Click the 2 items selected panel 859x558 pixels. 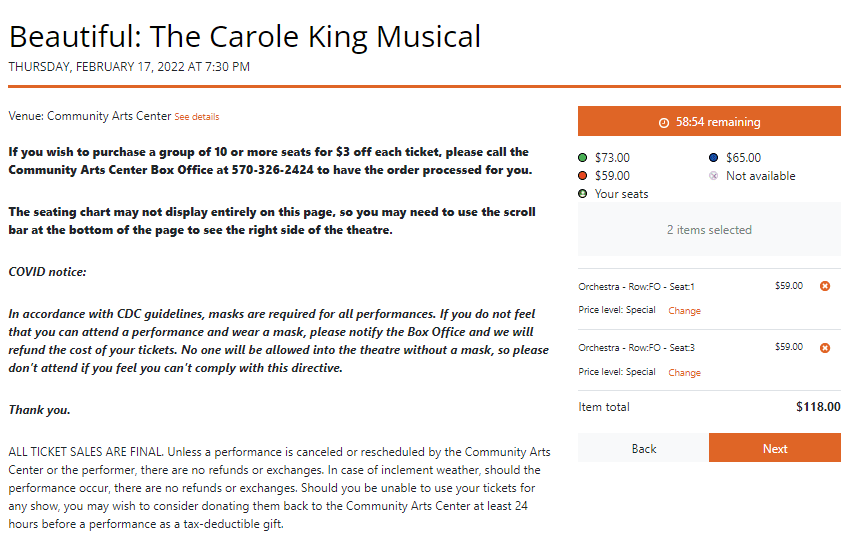709,229
